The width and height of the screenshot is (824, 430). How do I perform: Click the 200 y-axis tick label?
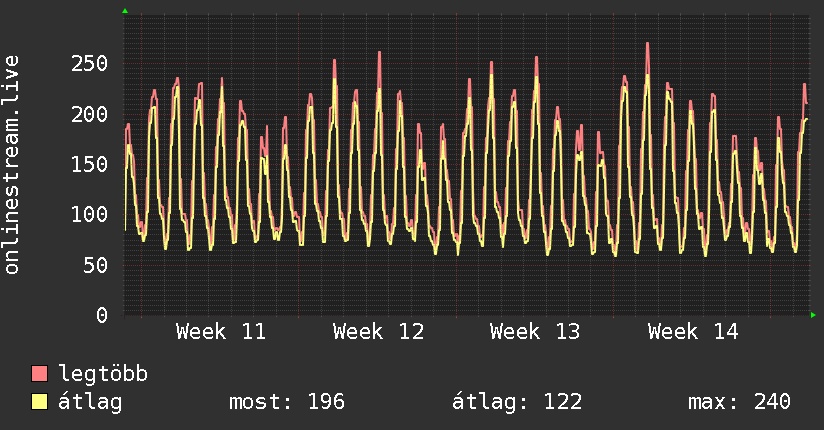(89, 114)
